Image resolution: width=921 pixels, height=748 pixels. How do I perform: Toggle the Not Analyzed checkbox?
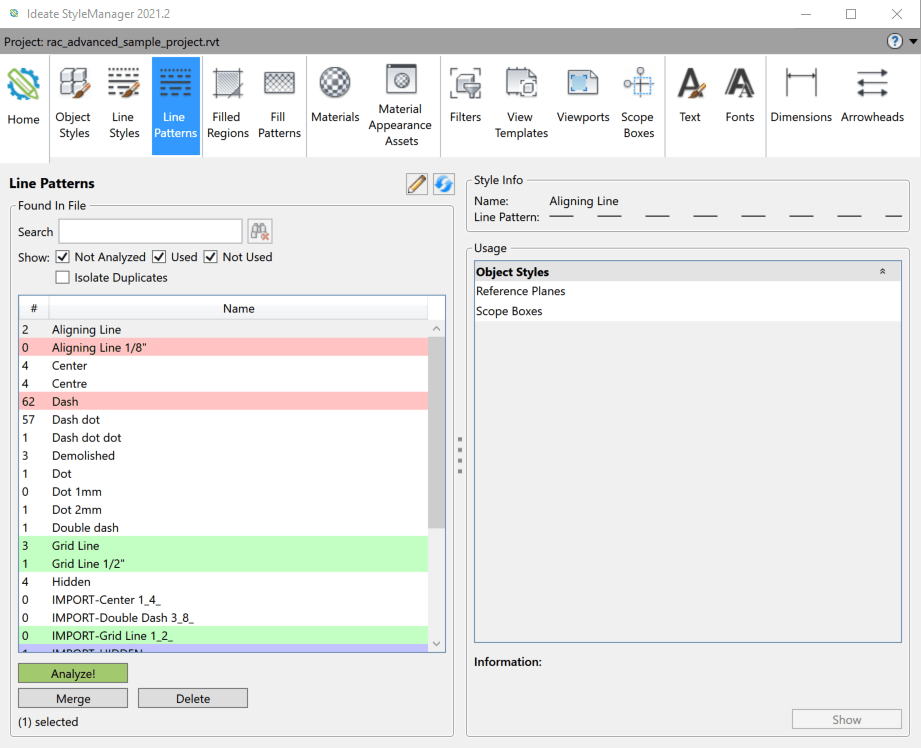point(63,257)
